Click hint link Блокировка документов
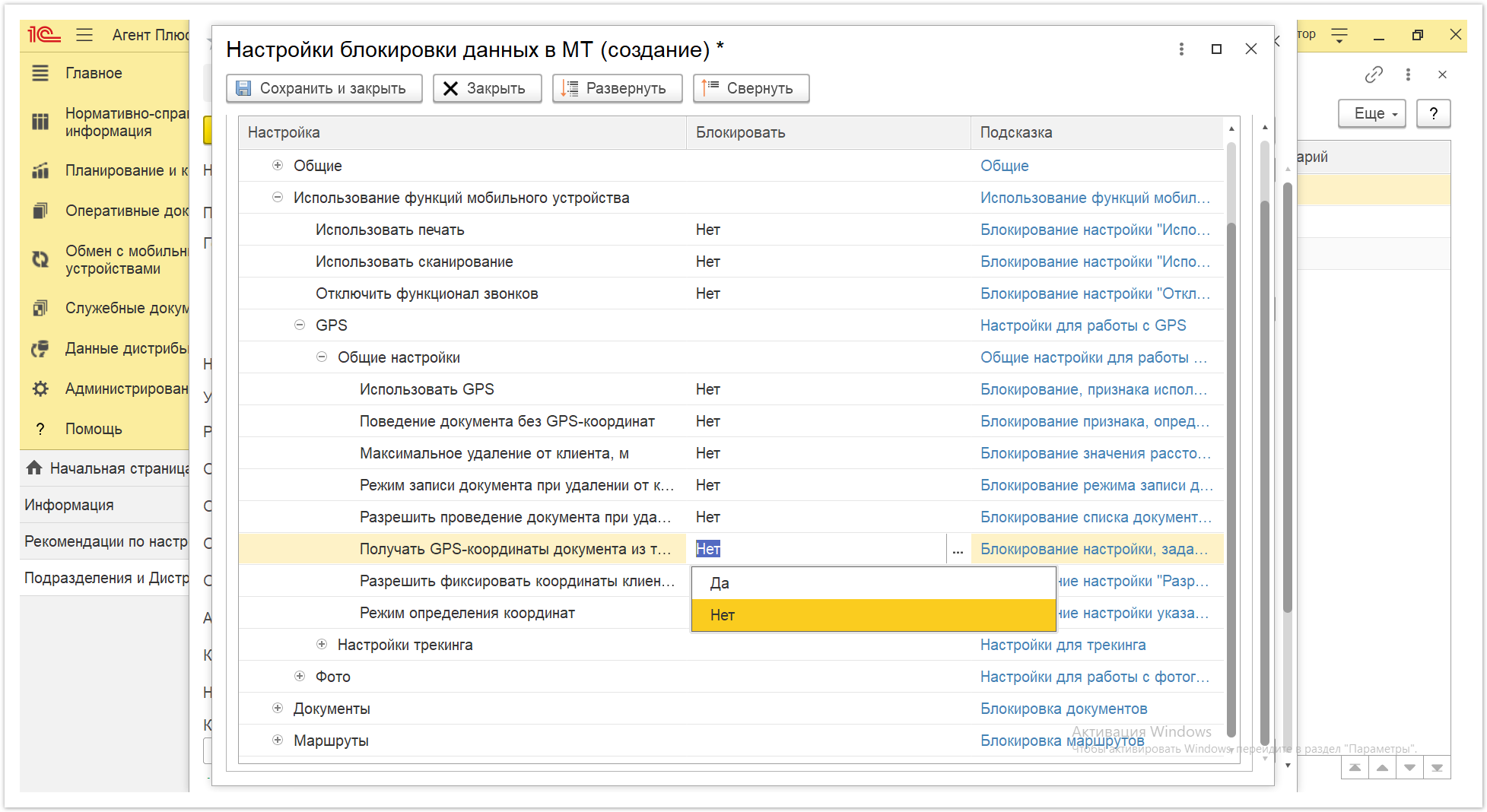The width and height of the screenshot is (1487, 812). click(x=1063, y=709)
